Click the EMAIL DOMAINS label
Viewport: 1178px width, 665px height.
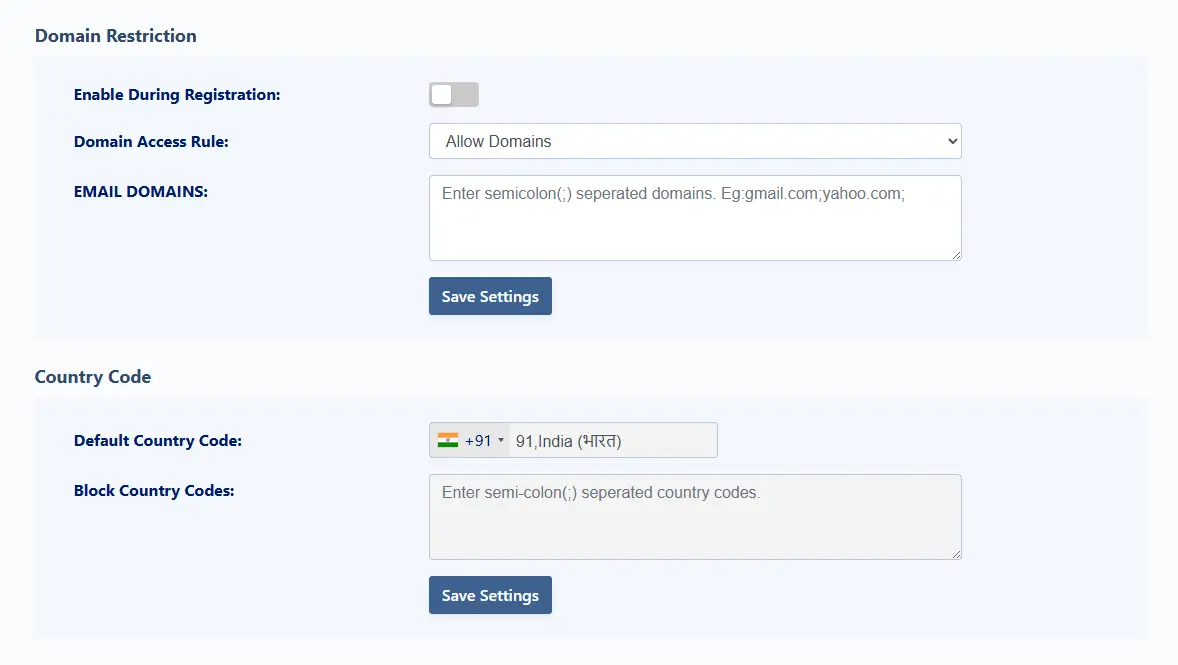140,191
